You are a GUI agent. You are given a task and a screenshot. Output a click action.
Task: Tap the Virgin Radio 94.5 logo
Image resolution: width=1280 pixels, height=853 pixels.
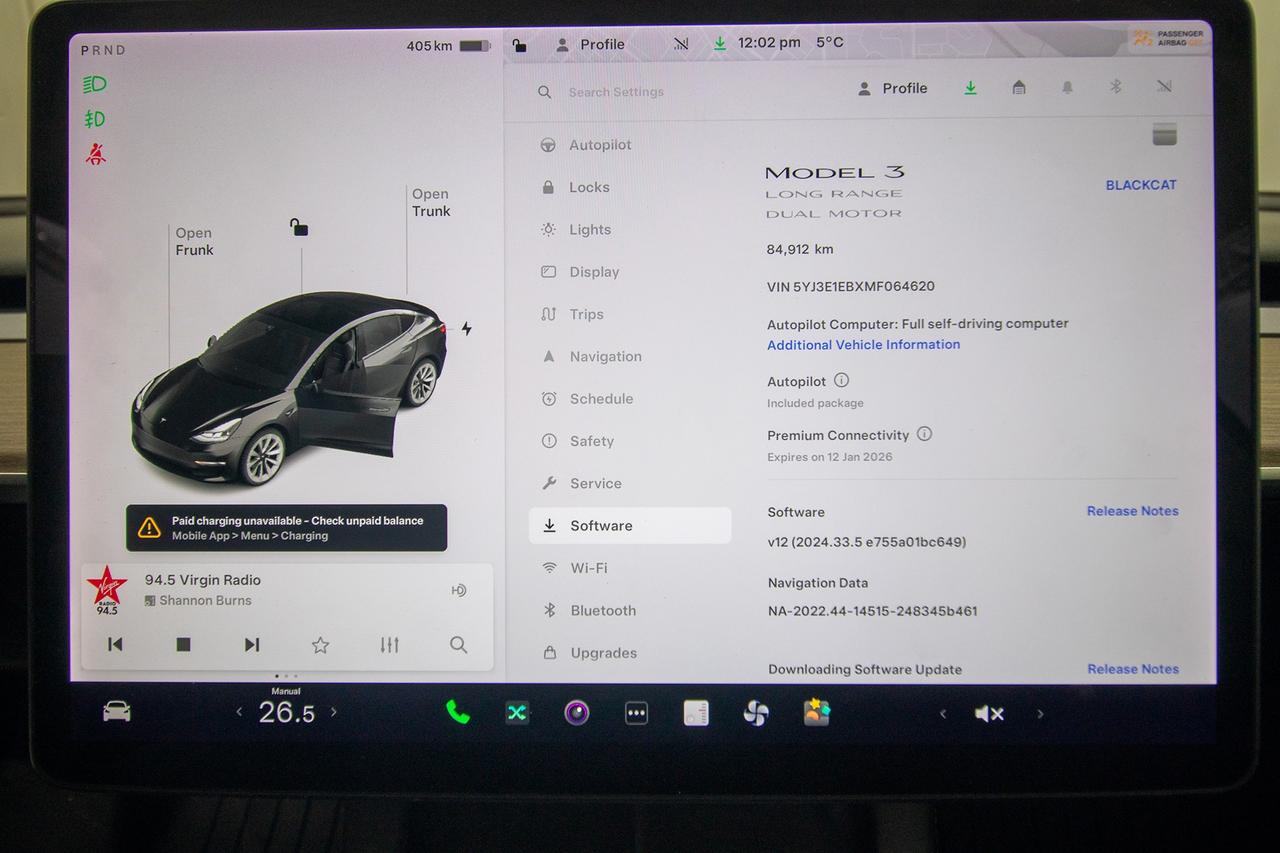coord(107,590)
